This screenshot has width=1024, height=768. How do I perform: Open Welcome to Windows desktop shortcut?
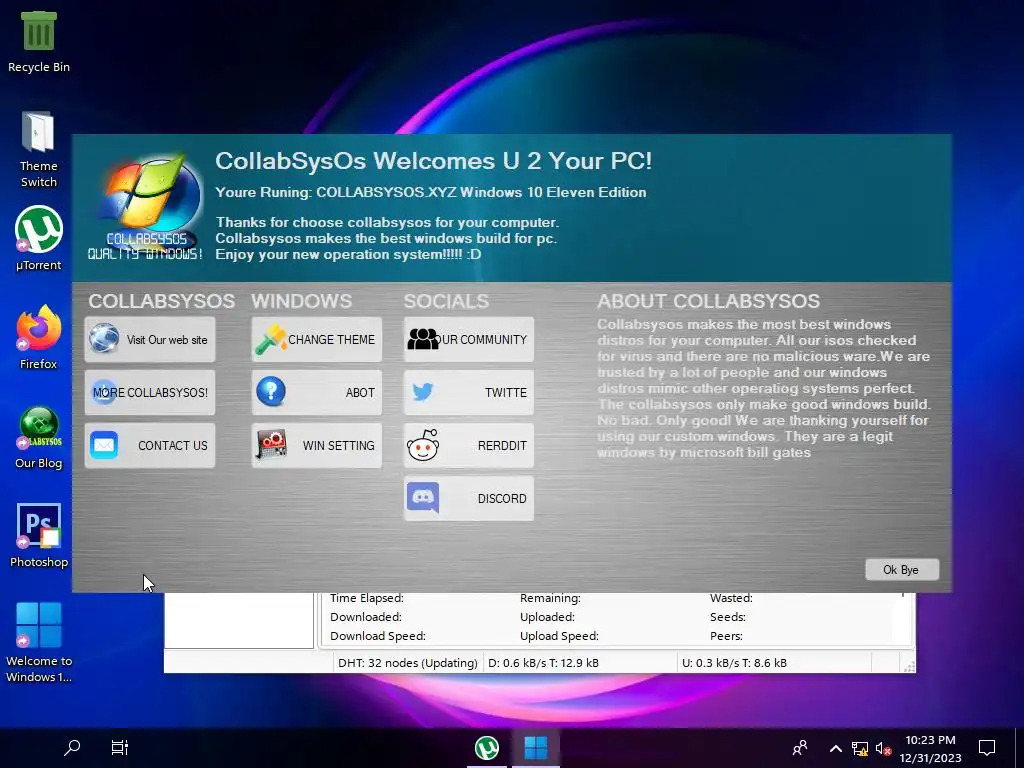coord(39,643)
